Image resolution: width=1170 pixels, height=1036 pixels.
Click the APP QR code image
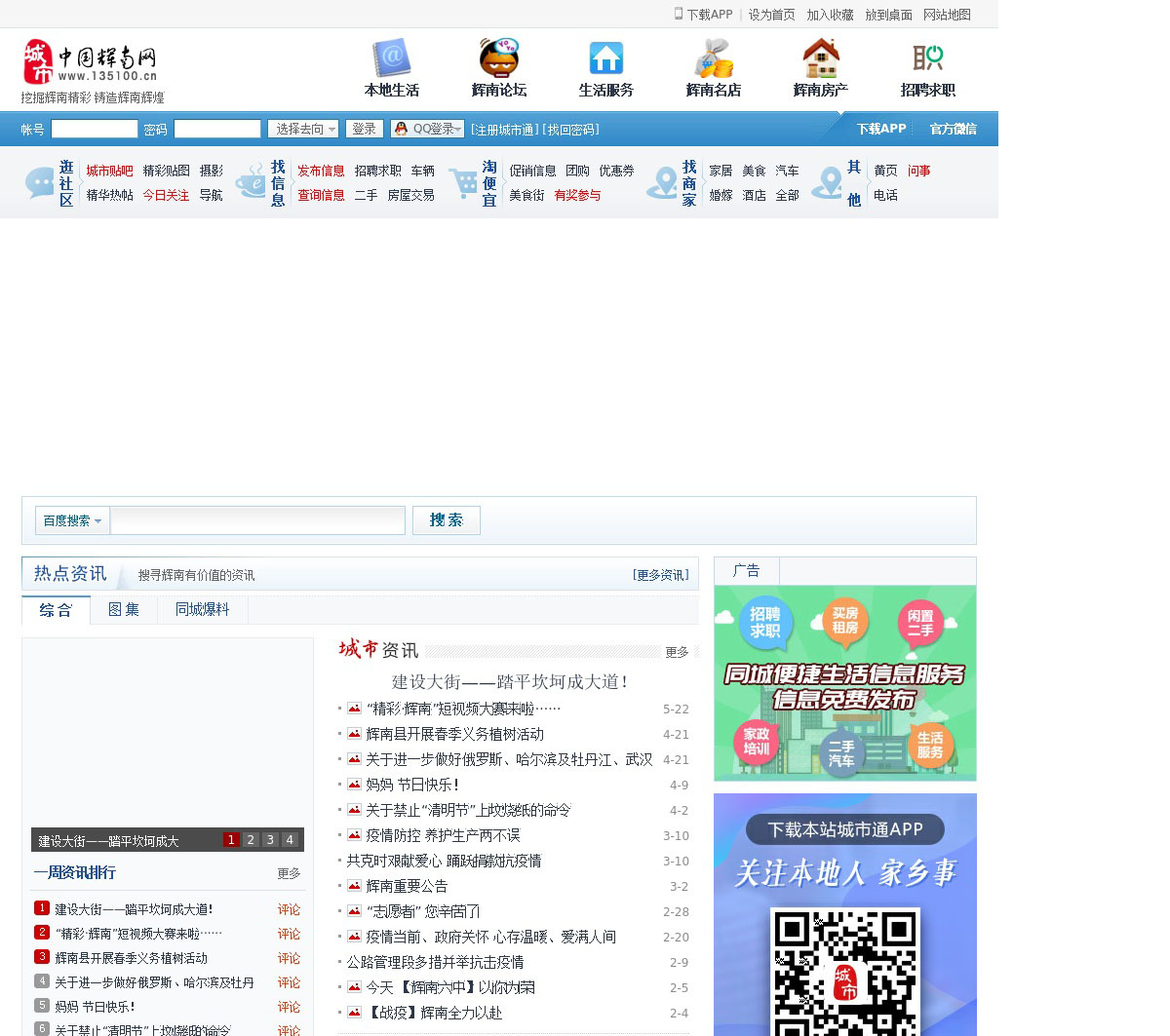[x=845, y=972]
